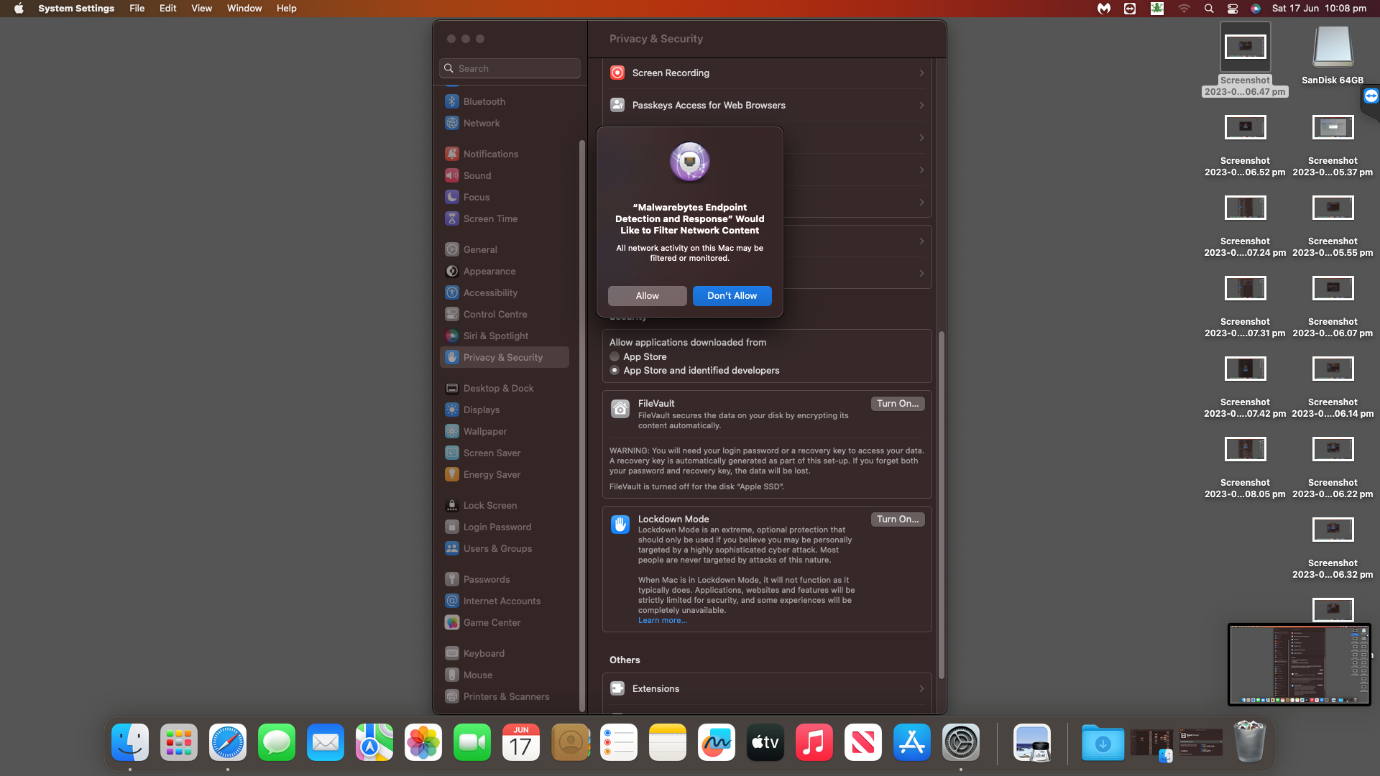Open the Wi-Fi status menu
This screenshot has width=1380, height=776.
tap(1184, 8)
